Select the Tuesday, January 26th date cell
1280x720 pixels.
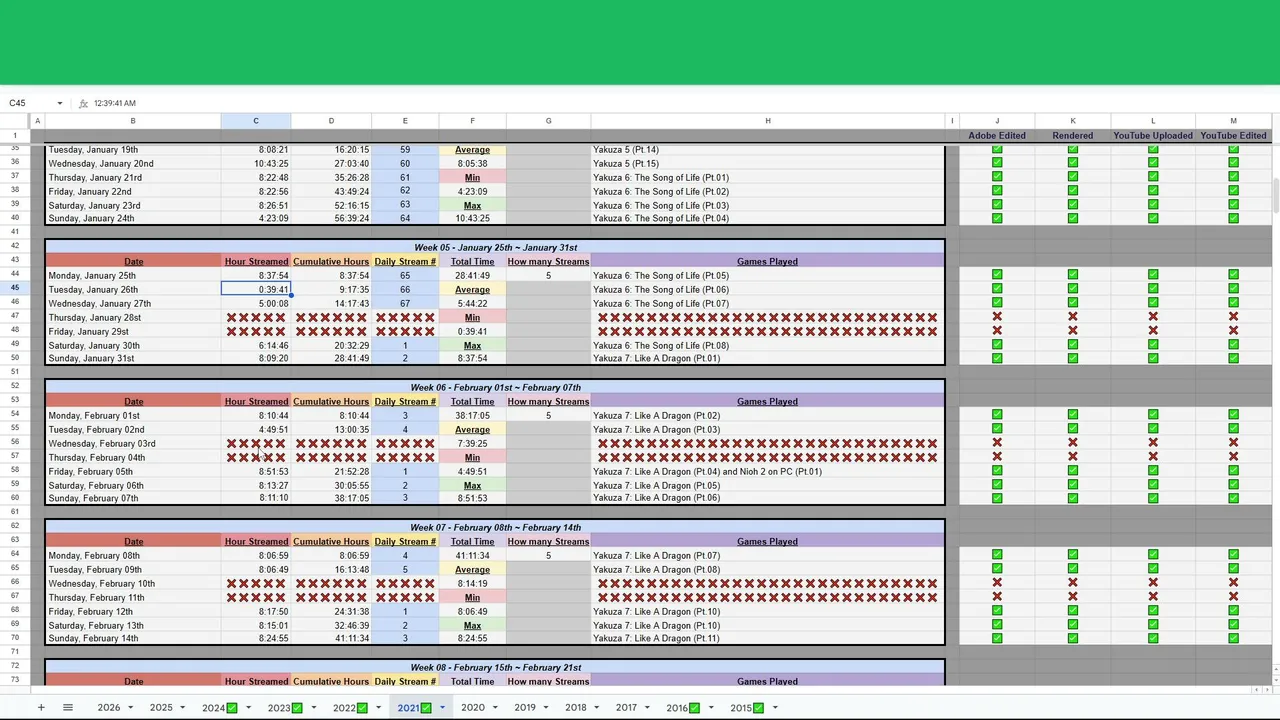[133, 289]
